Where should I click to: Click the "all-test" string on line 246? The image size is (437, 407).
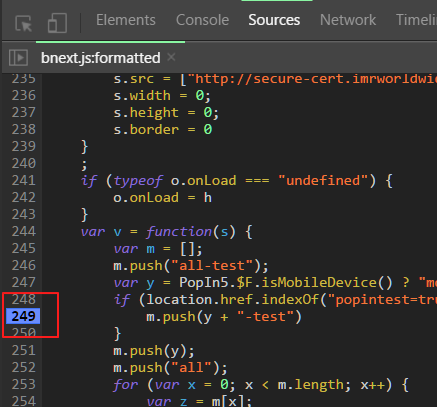212,266
